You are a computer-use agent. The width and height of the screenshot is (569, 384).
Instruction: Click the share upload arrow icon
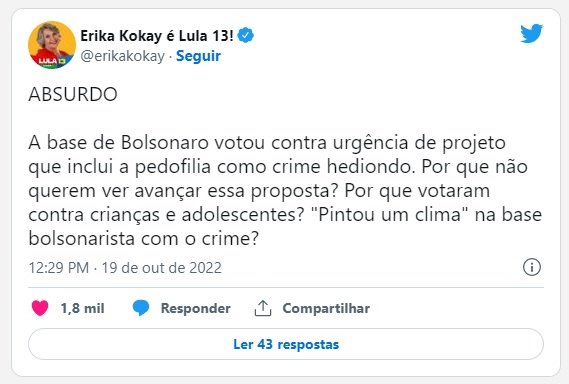(263, 308)
